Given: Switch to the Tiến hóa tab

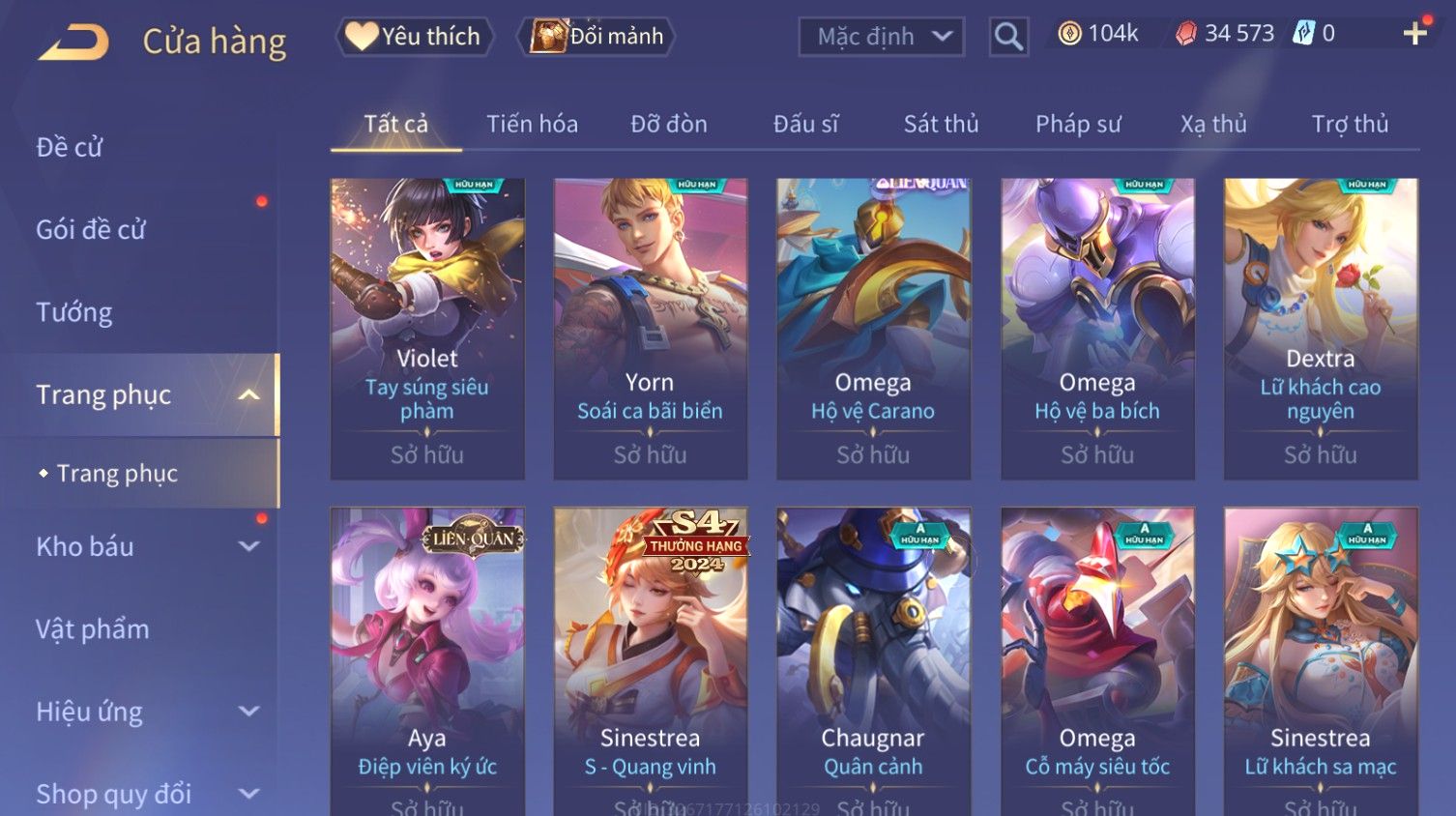Looking at the screenshot, I should point(532,124).
